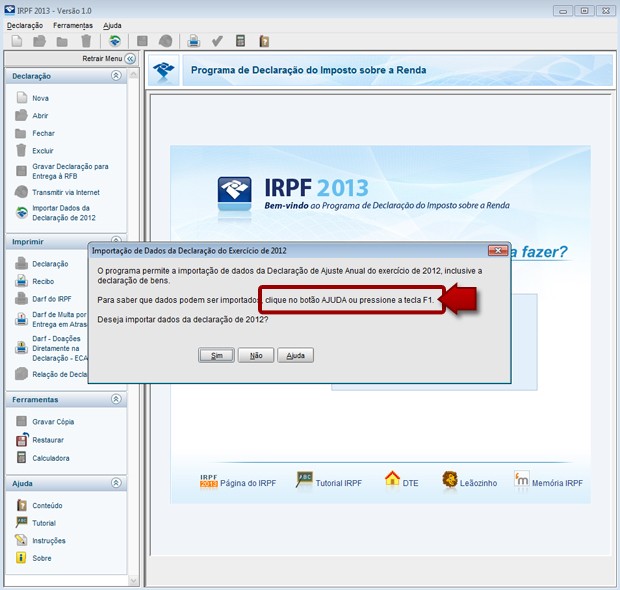Click the Retrair Menu collapse arrows

coord(129,59)
